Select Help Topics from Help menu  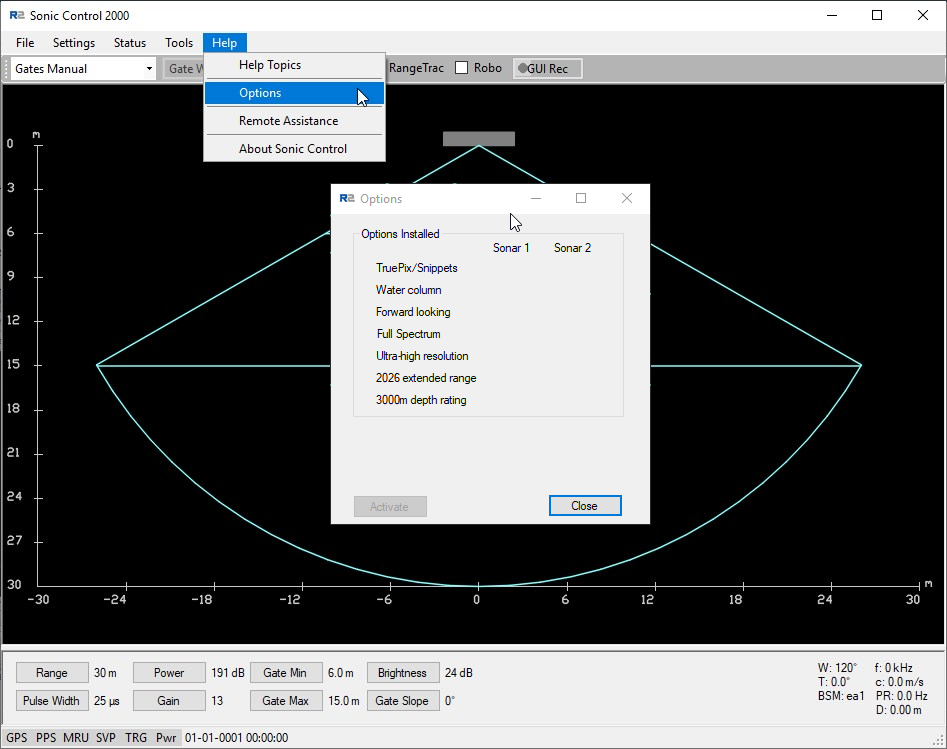270,65
